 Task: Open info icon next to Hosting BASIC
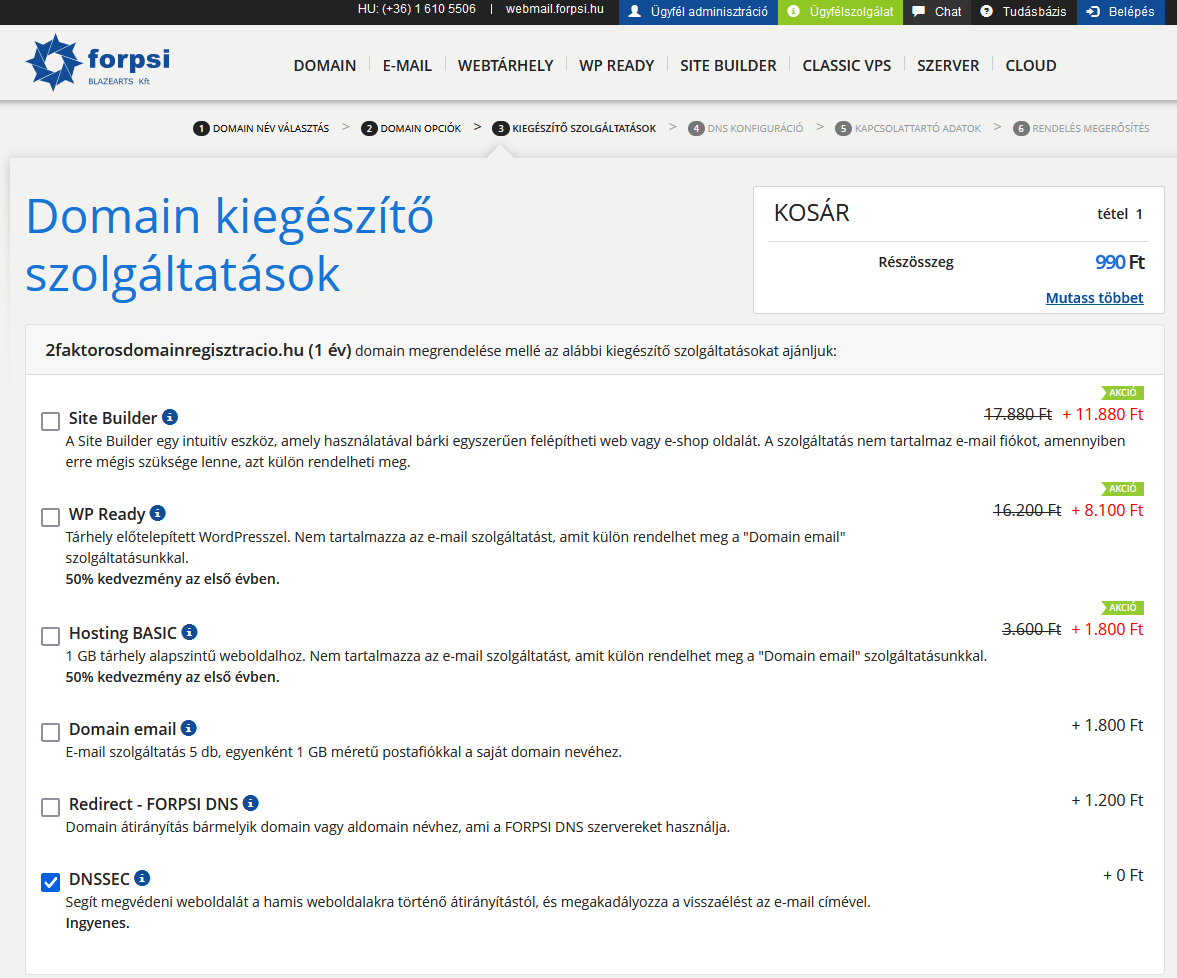189,632
